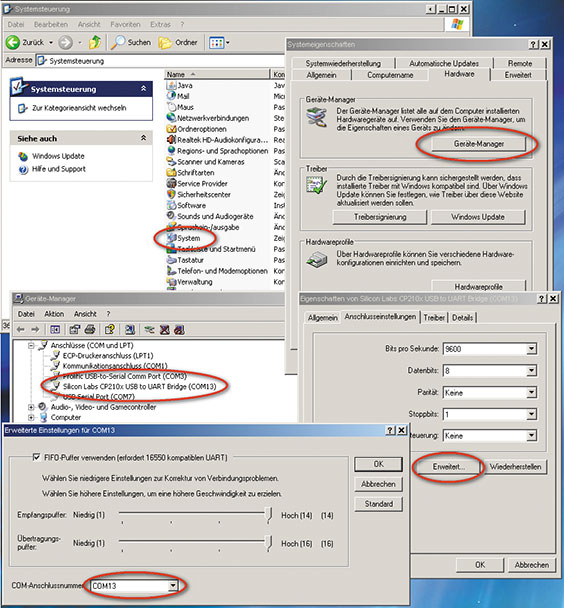This screenshot has width=564, height=608.
Task: Collapse the Siehe auch panel chevron
Action: tap(143, 138)
